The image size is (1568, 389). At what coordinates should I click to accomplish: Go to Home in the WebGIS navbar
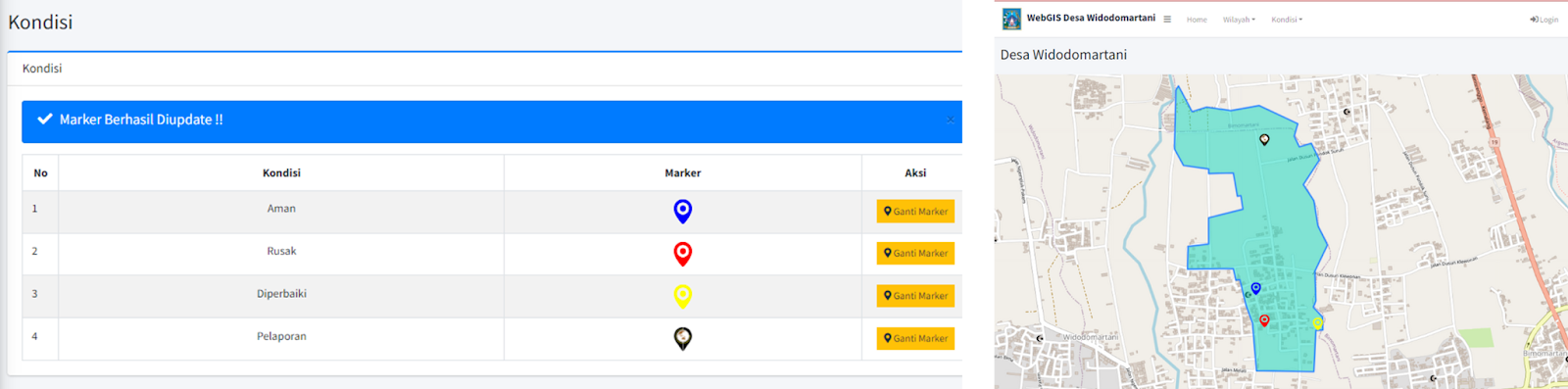pos(1197,20)
